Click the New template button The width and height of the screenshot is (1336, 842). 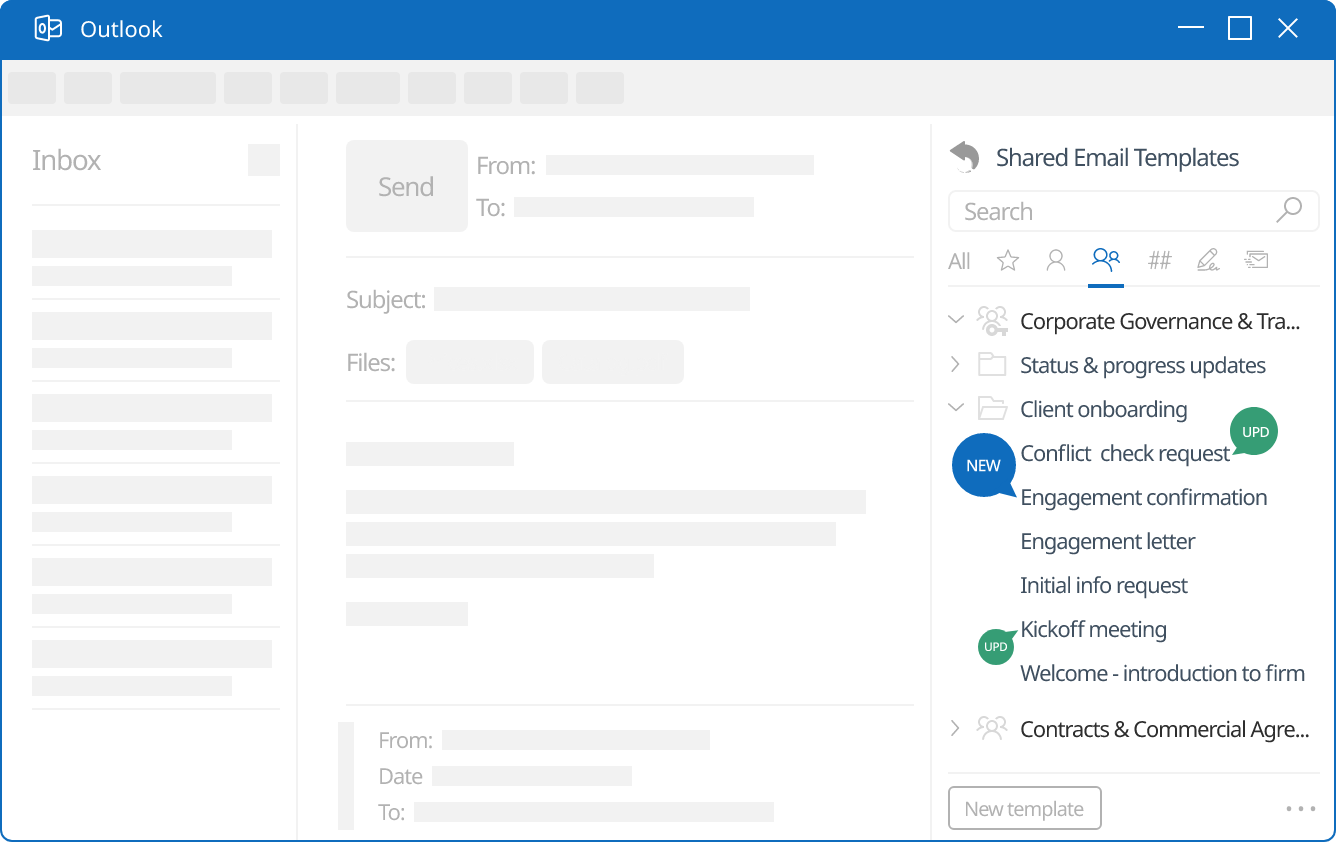click(1024, 808)
